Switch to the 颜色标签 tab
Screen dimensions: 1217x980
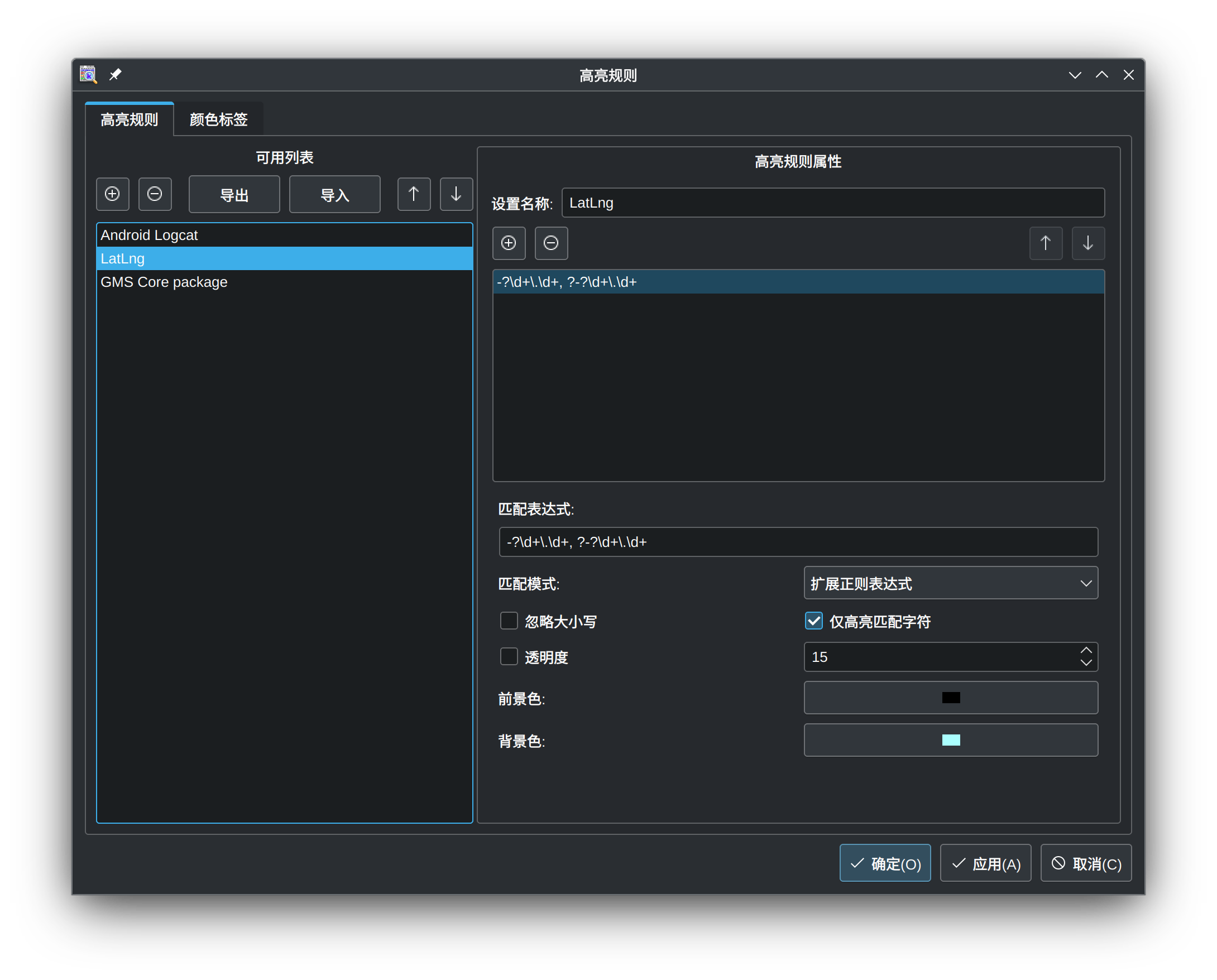pos(218,119)
